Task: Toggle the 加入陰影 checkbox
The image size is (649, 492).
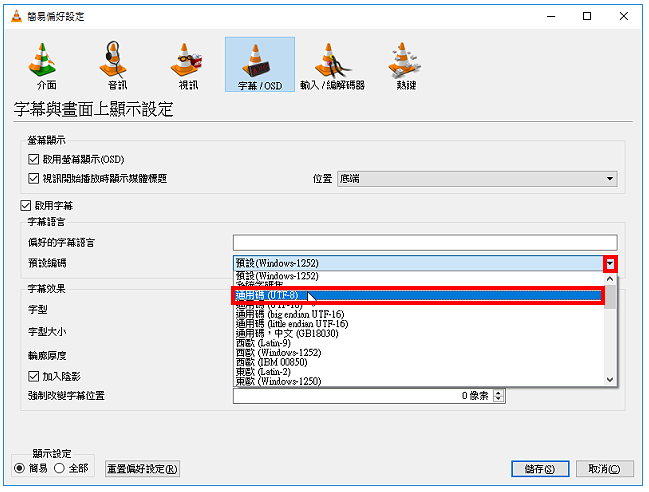Action: pyautogui.click(x=34, y=376)
